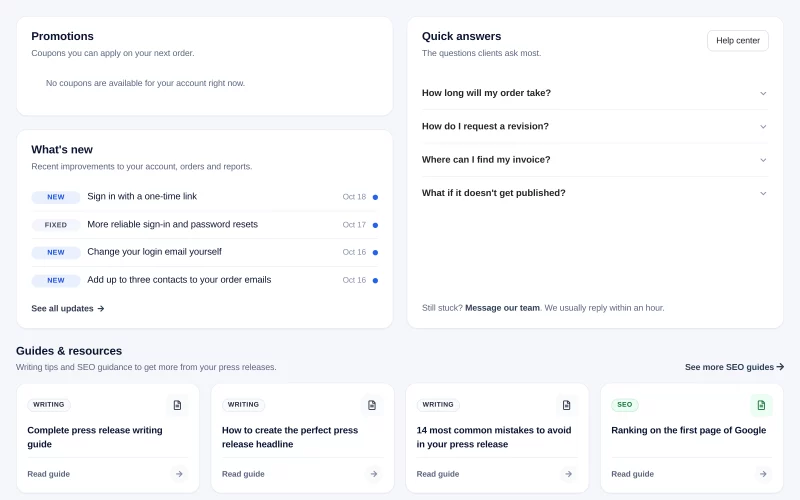Open 'Complete press release writing guide' title

(95, 437)
